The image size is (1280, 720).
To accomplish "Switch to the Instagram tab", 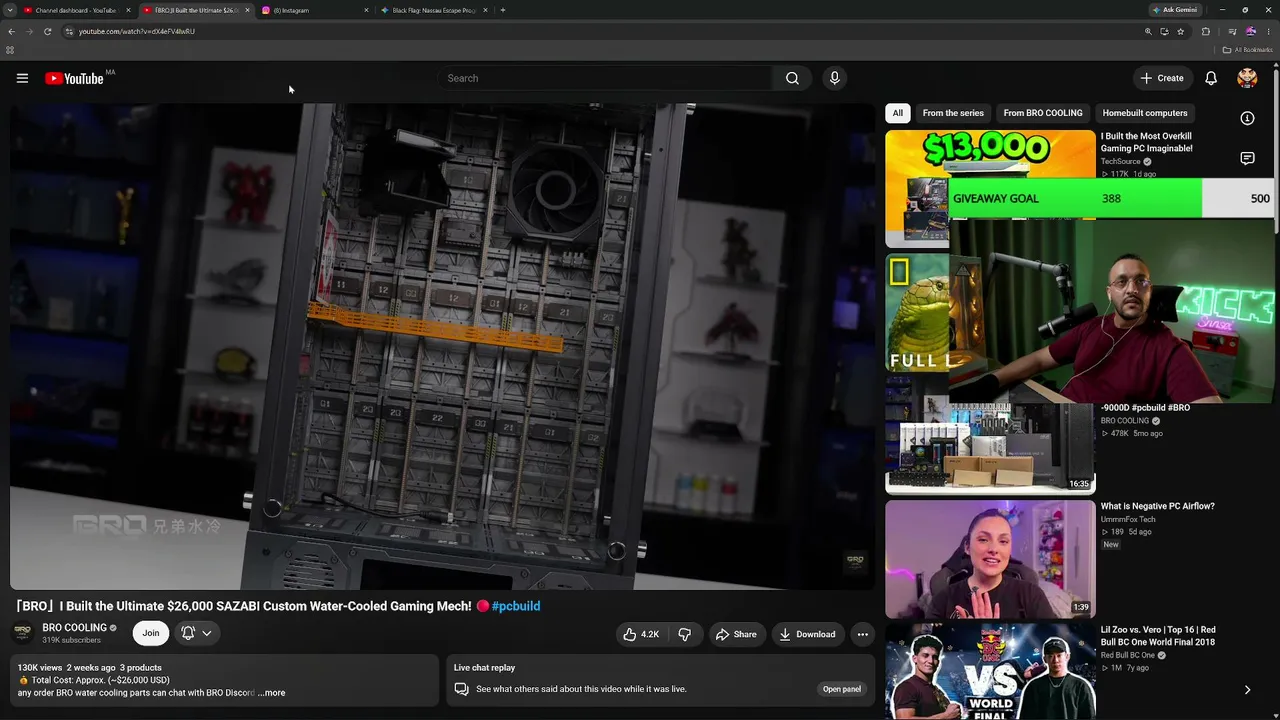I will point(313,10).
